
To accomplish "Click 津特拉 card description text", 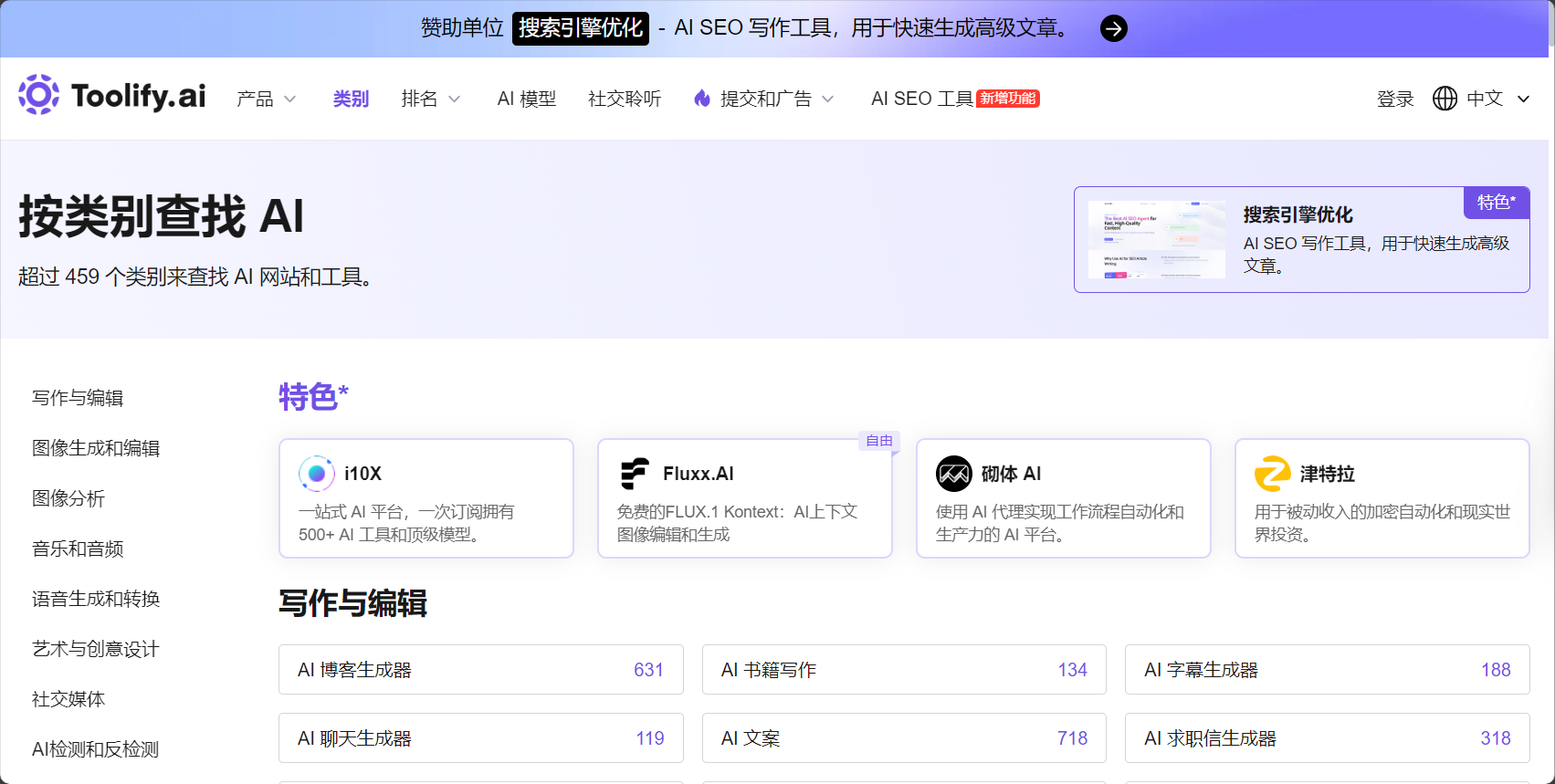I will (x=1382, y=523).
